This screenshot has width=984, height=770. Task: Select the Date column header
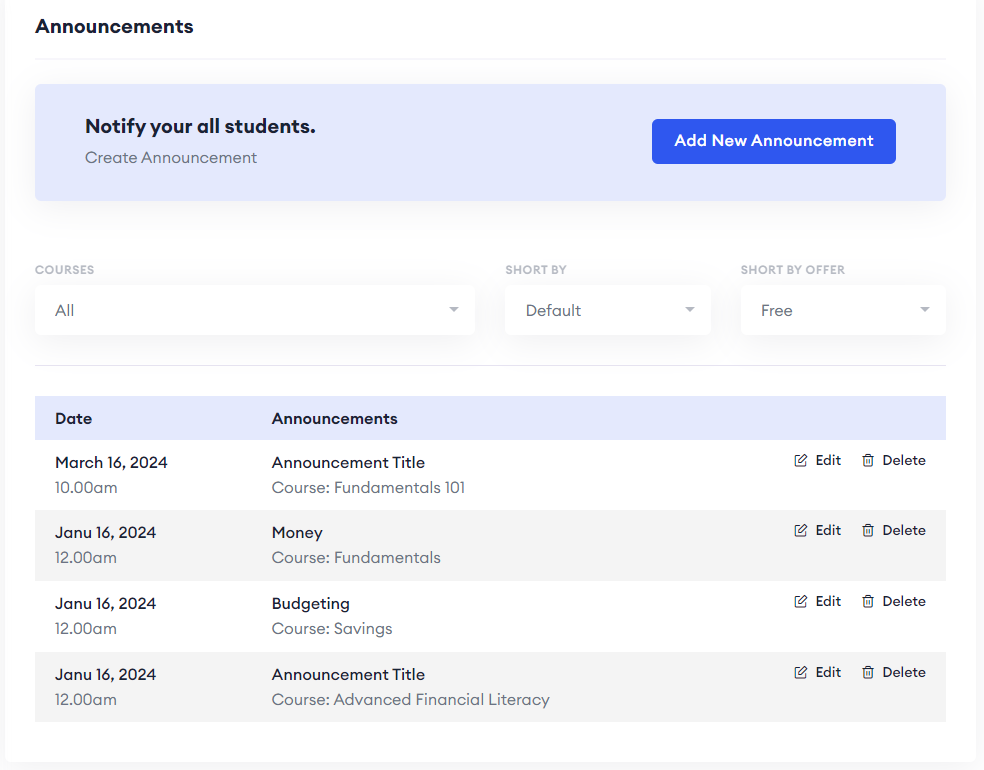coord(73,418)
